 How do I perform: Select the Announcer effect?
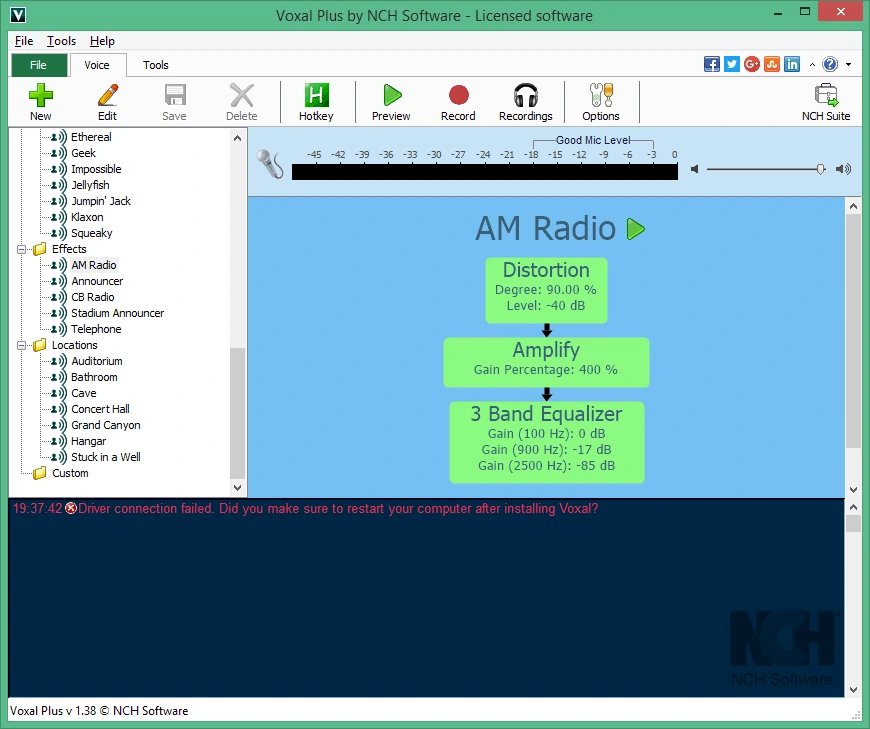pyautogui.click(x=97, y=281)
